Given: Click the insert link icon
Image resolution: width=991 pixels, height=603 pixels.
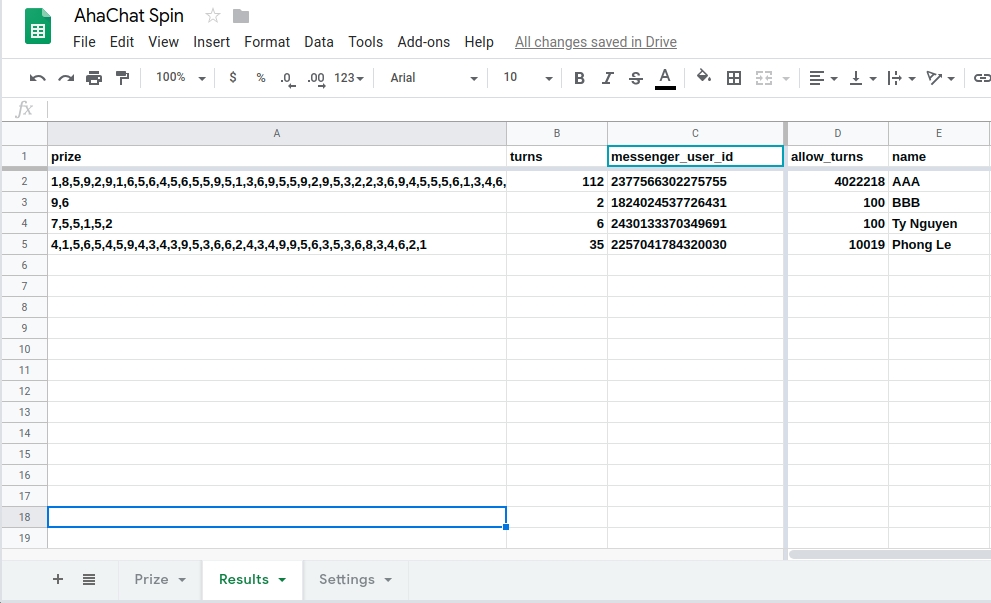Looking at the screenshot, I should (x=982, y=78).
